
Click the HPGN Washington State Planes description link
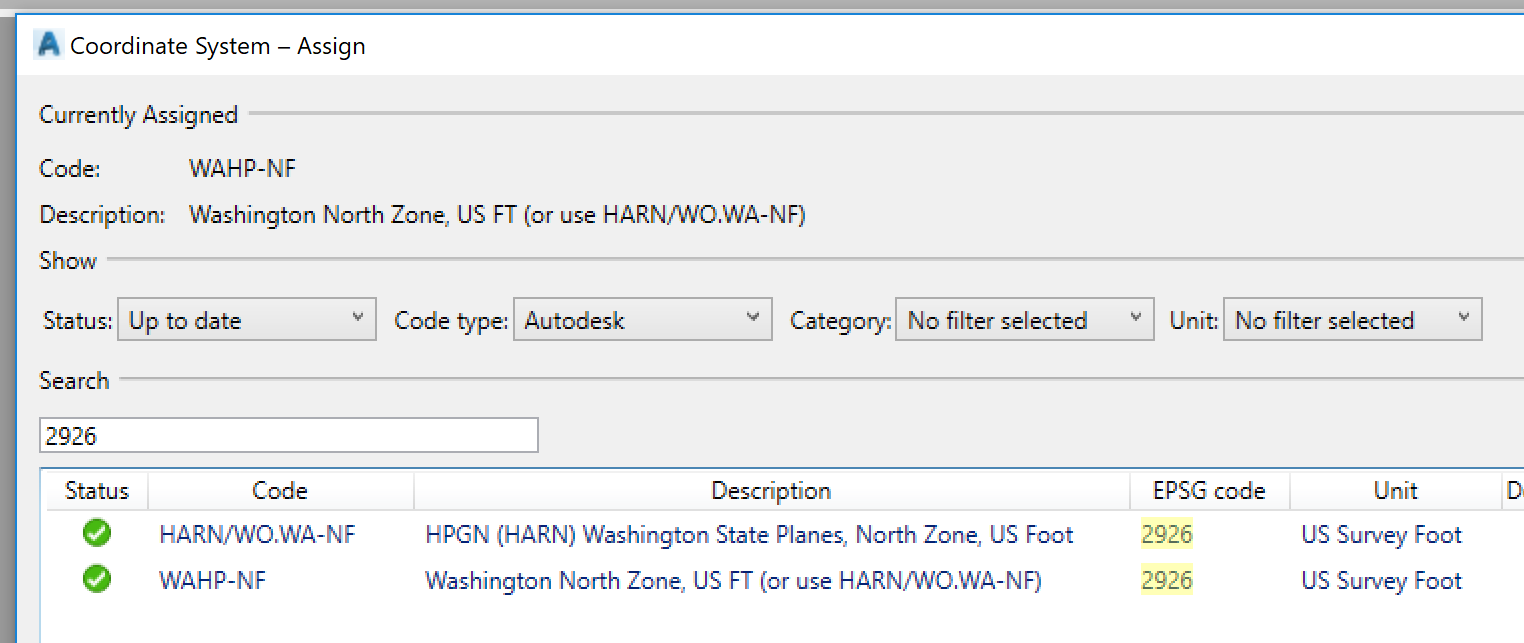(x=749, y=533)
